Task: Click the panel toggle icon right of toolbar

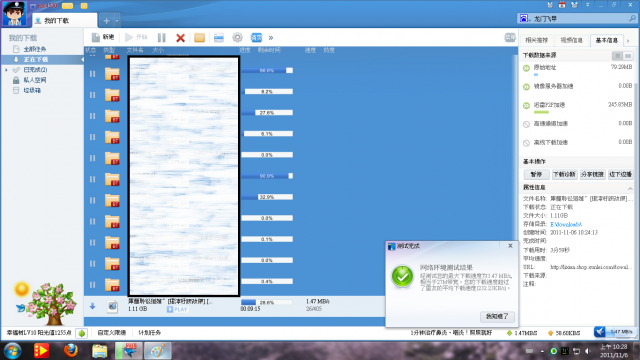Action: (x=510, y=38)
